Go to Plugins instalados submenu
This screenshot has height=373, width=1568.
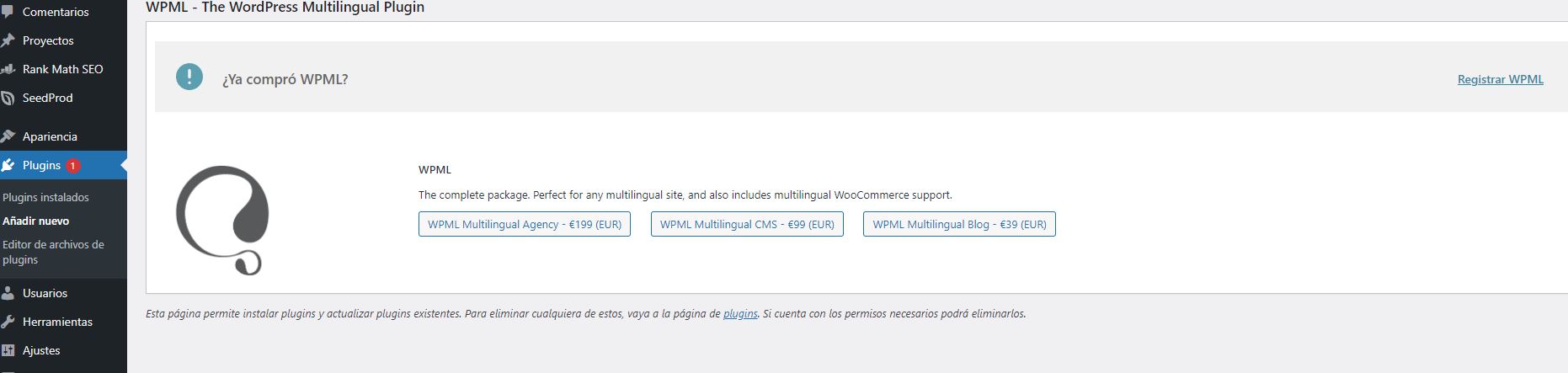[45, 197]
